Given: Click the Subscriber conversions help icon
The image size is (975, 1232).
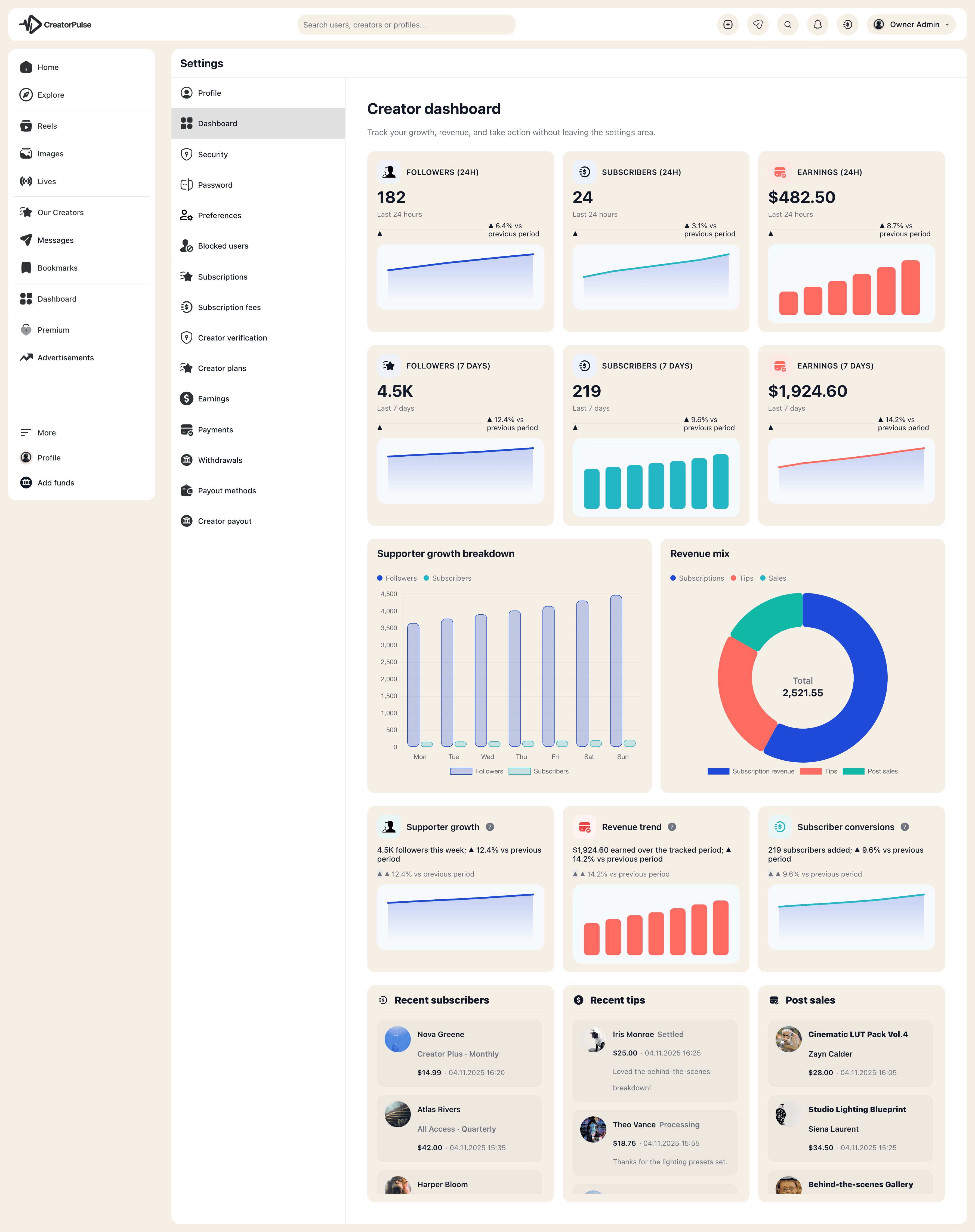Looking at the screenshot, I should click(x=905, y=827).
